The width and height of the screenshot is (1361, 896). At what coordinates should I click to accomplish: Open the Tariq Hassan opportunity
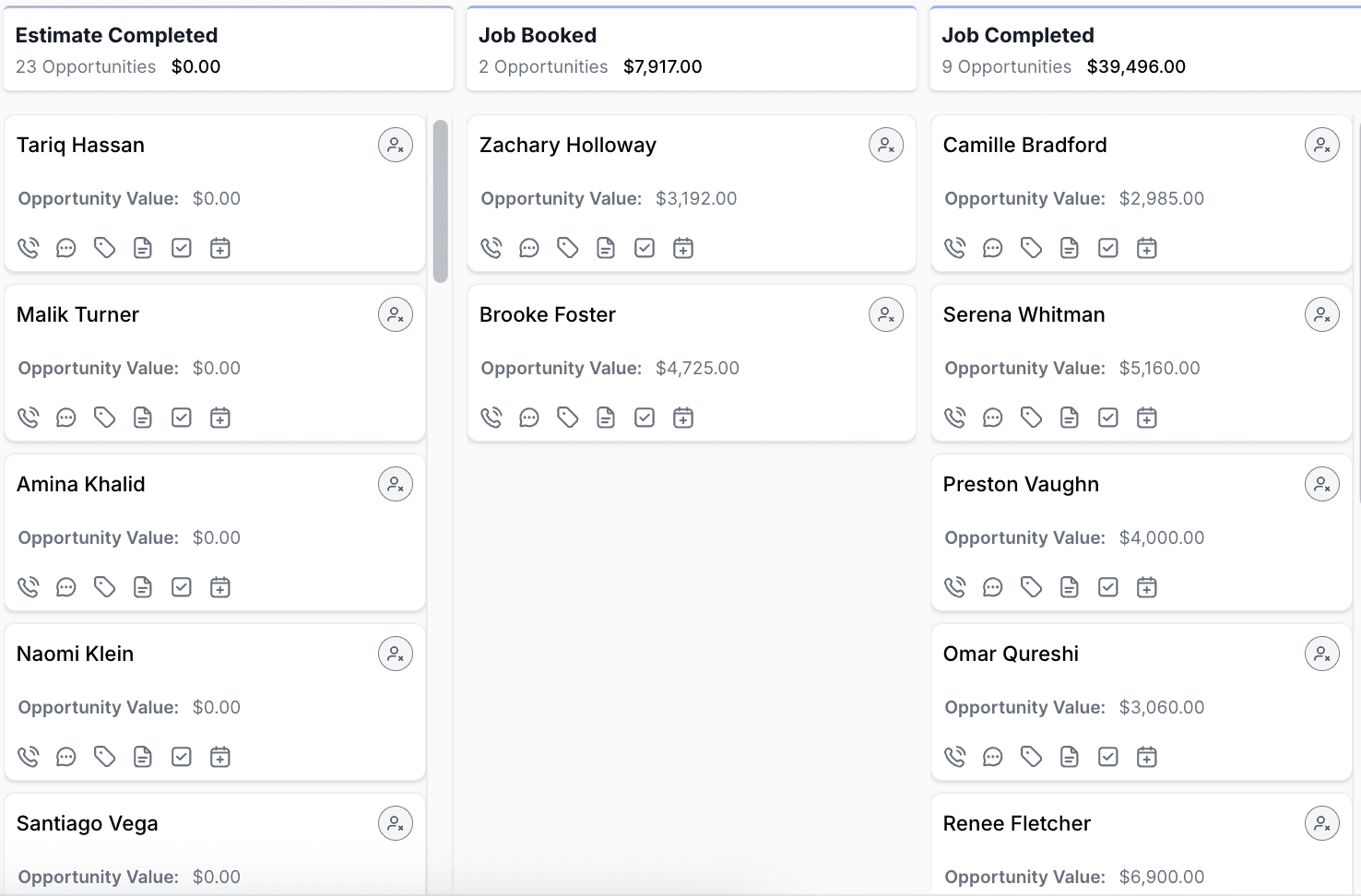click(81, 145)
